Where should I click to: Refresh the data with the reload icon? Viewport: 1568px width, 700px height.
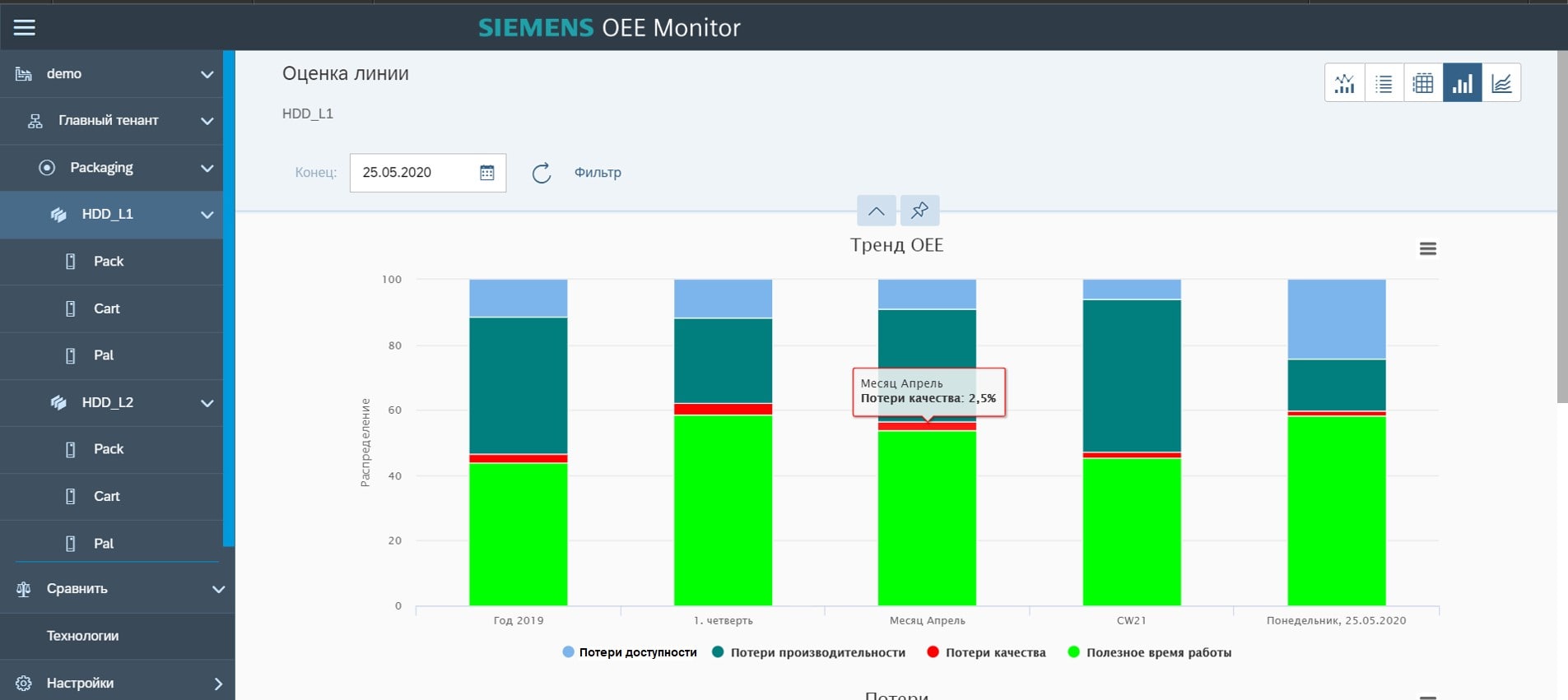click(541, 173)
